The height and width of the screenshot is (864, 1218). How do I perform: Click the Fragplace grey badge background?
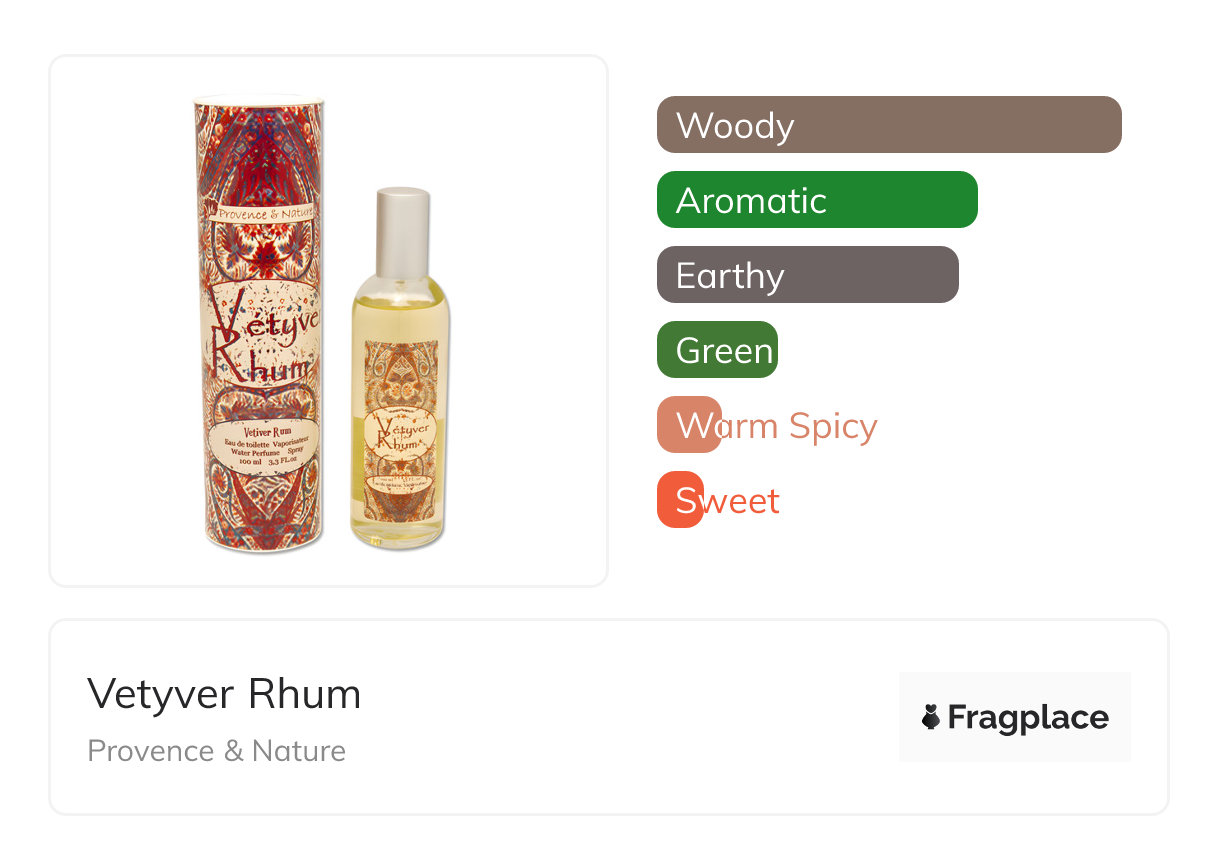pos(1015,717)
